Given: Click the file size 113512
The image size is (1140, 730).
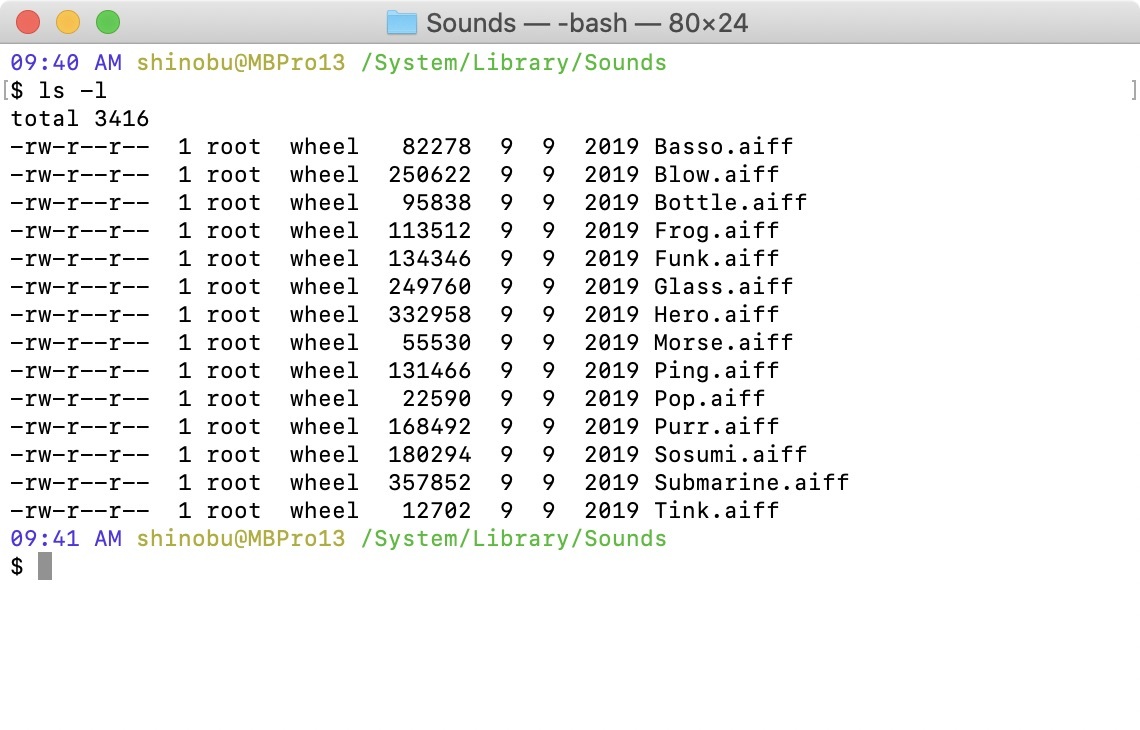Looking at the screenshot, I should [430, 230].
